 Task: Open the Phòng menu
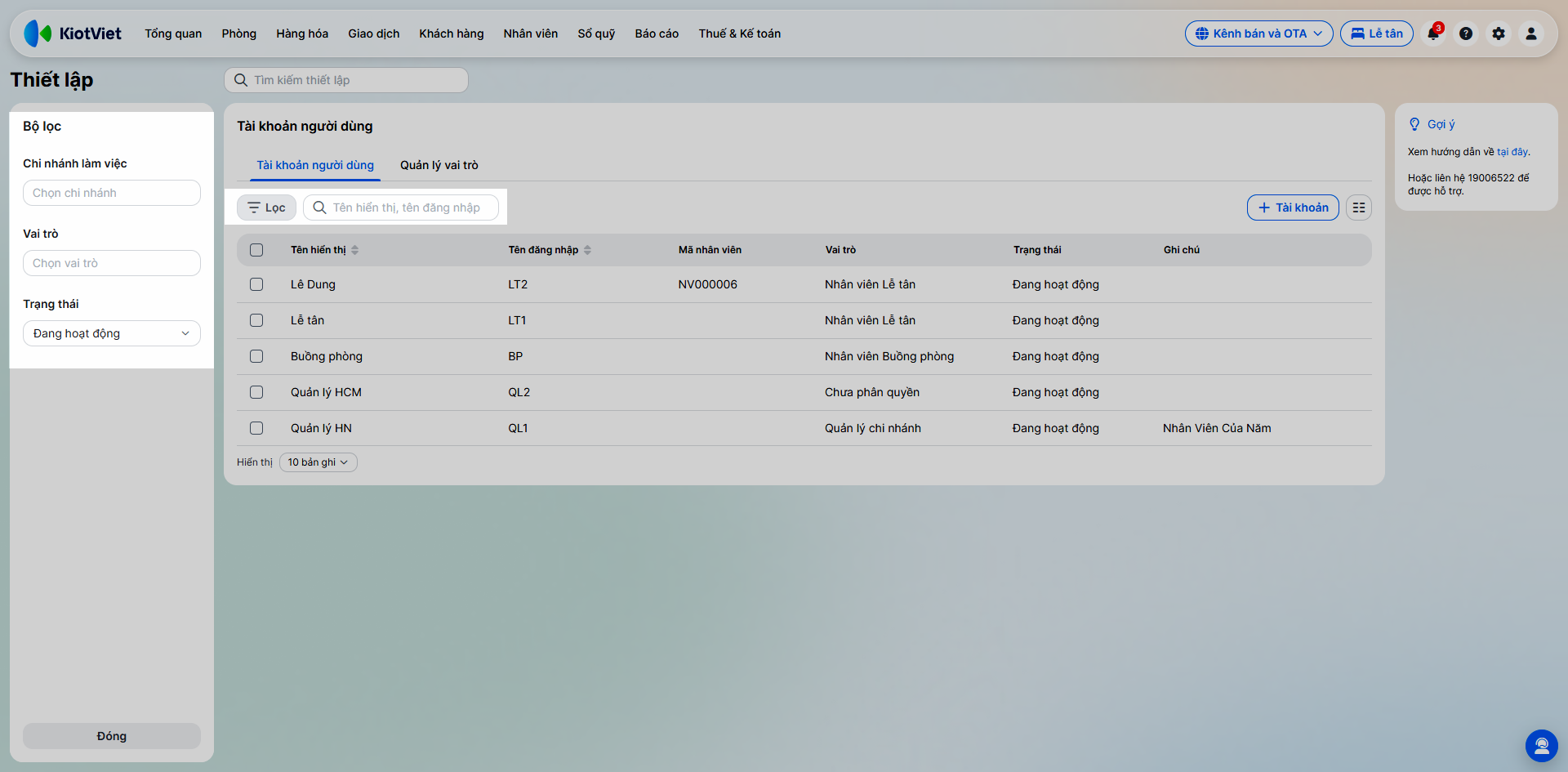(239, 33)
